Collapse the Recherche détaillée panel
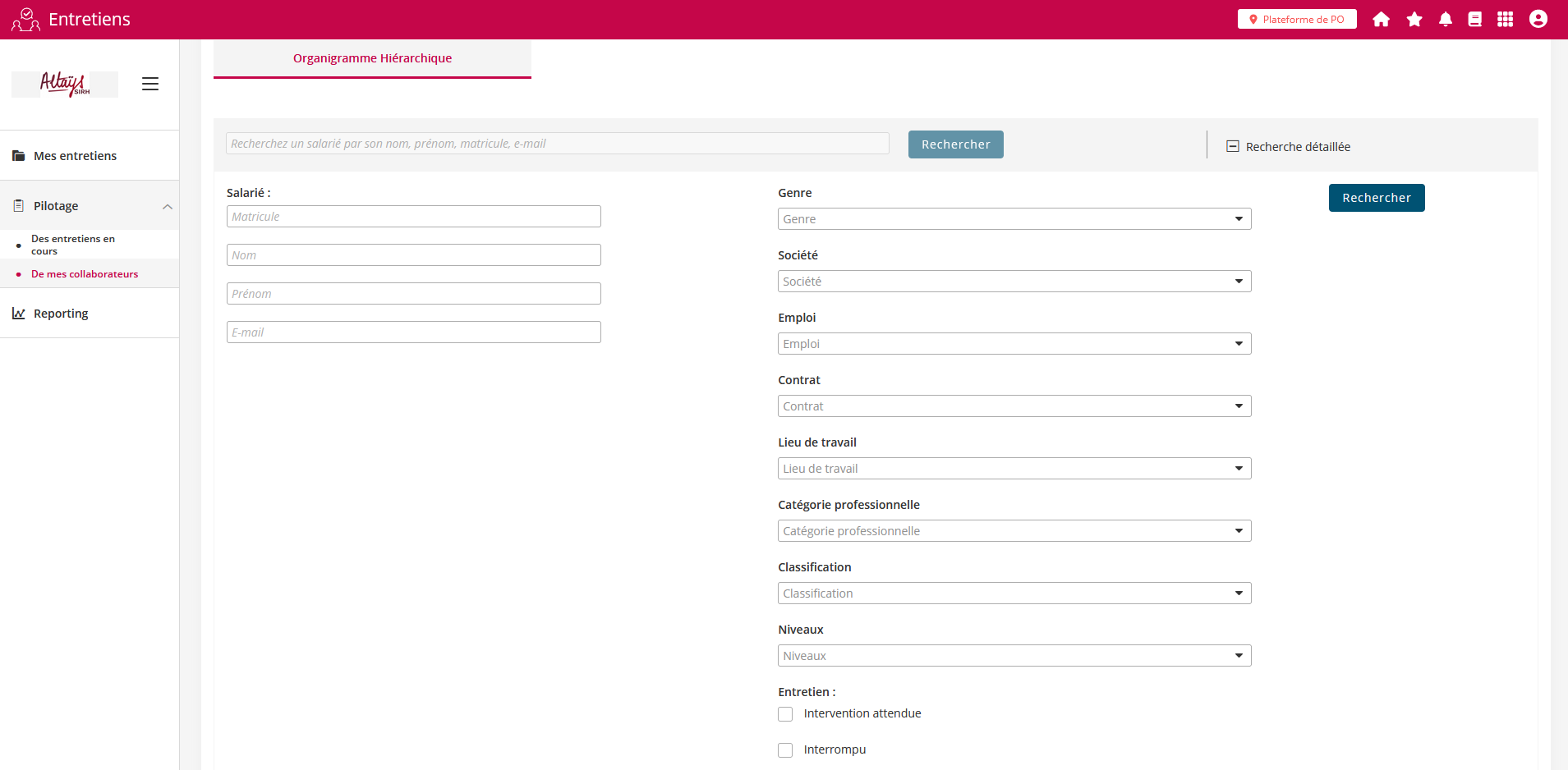Viewport: 1568px width, 770px height. point(1232,146)
